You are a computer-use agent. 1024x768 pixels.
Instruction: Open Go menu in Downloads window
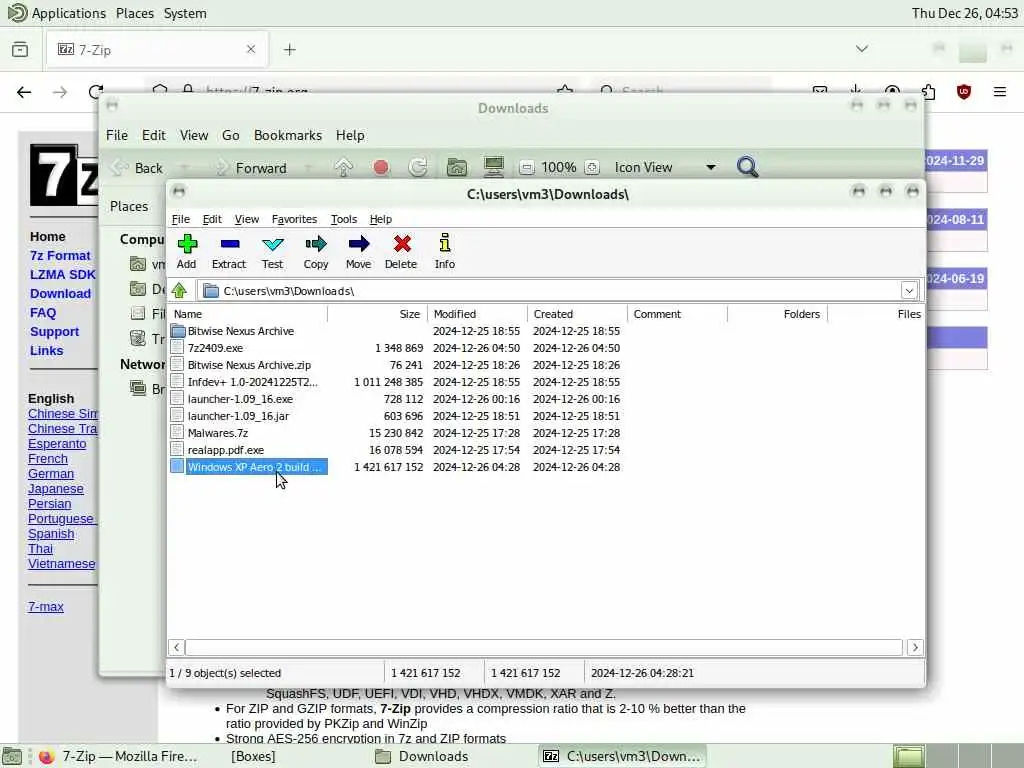pyautogui.click(x=231, y=135)
